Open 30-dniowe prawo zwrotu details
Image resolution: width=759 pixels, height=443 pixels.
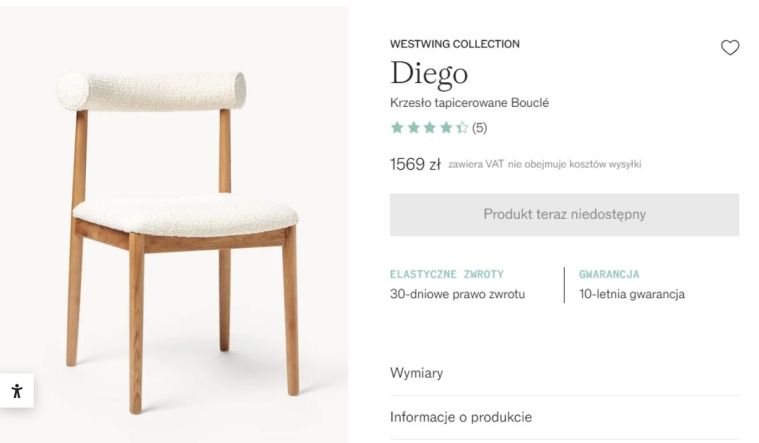457,294
